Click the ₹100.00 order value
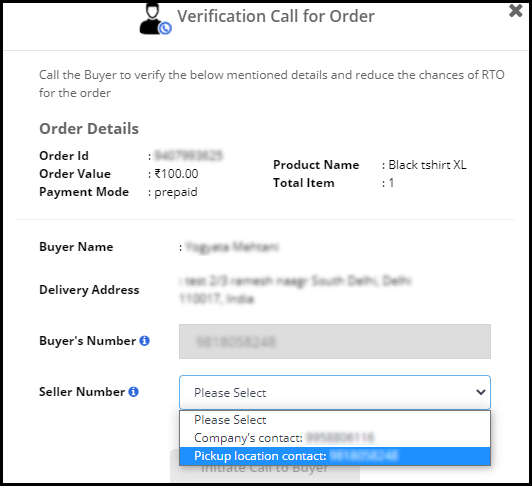The height and width of the screenshot is (486, 532). click(176, 174)
